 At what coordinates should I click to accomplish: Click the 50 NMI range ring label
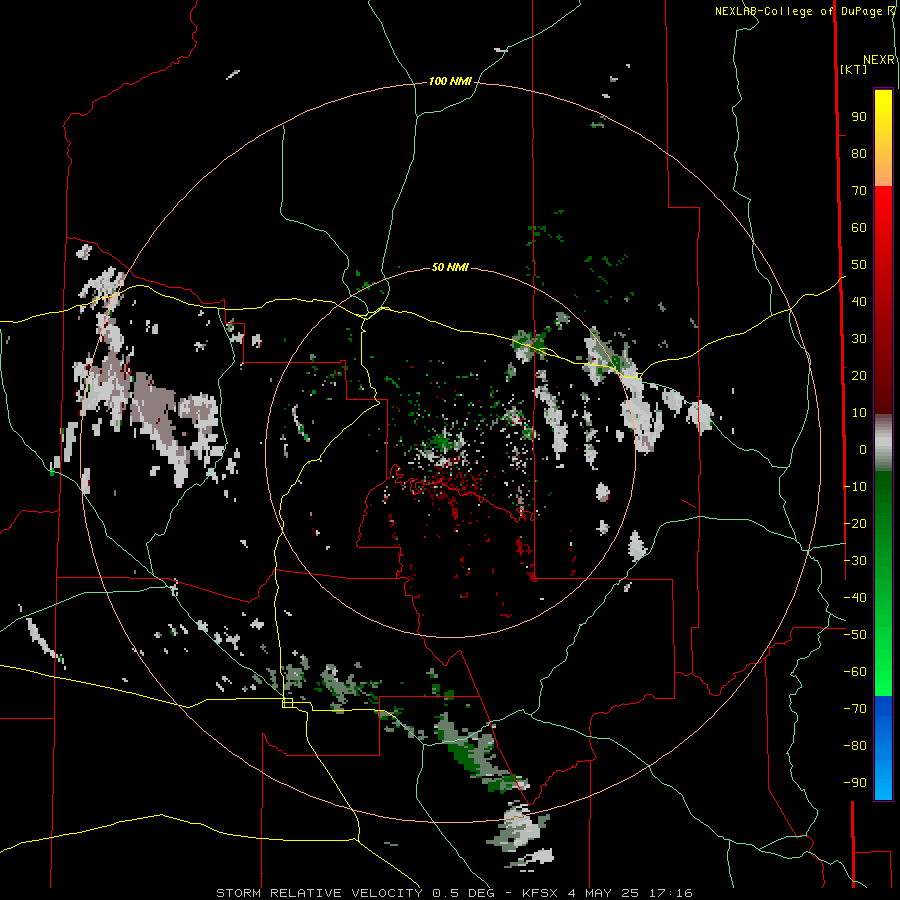[x=450, y=267]
